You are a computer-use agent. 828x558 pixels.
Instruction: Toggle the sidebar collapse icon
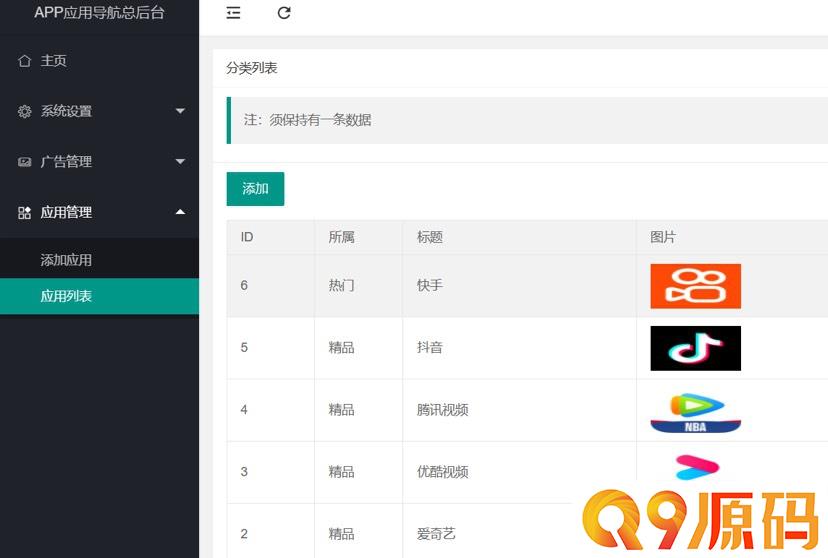(233, 13)
